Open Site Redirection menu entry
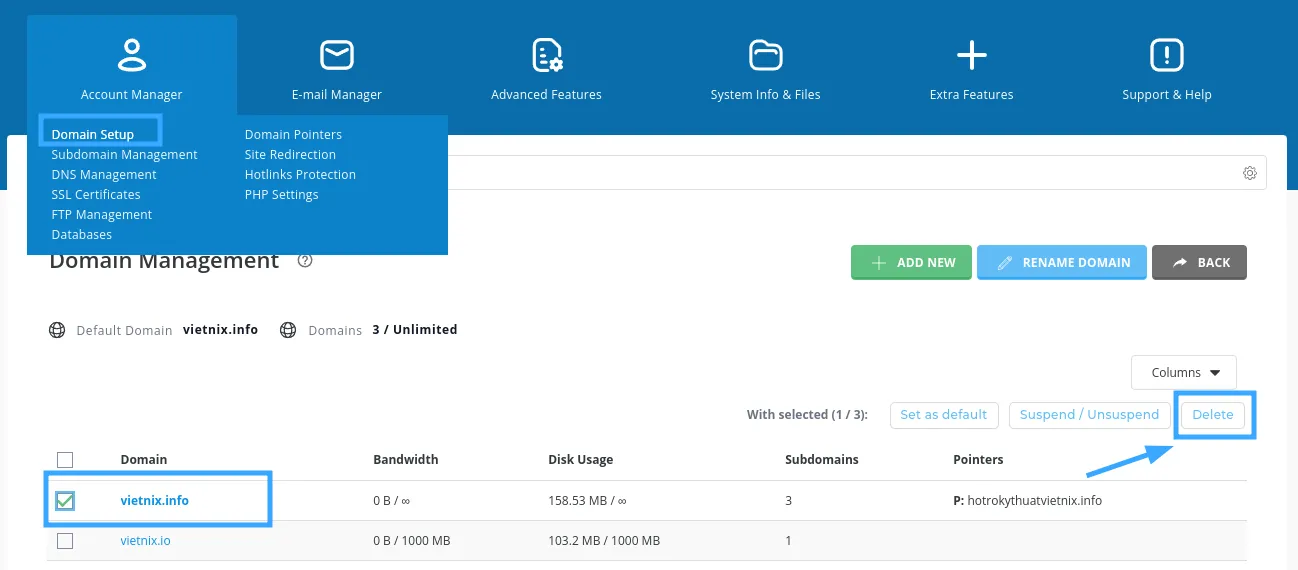 click(x=290, y=154)
